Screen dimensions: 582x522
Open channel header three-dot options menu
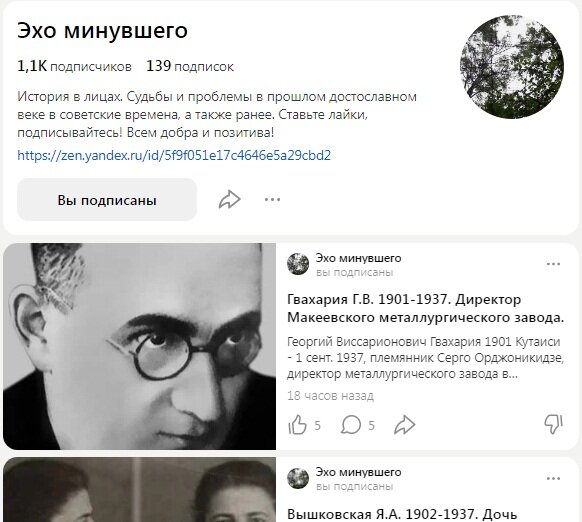(272, 200)
